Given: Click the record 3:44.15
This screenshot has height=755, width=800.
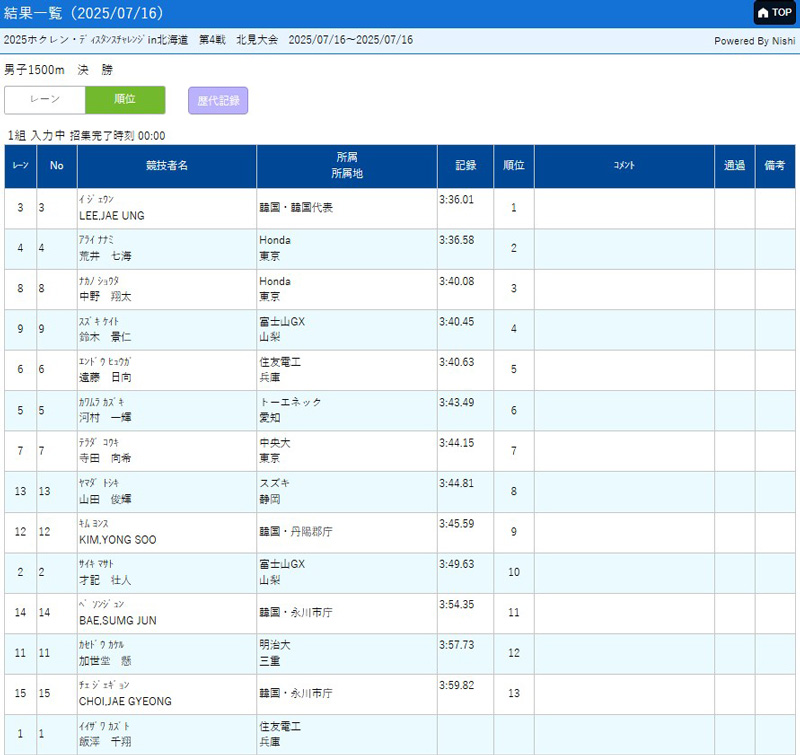Looking at the screenshot, I should click(x=457, y=443).
